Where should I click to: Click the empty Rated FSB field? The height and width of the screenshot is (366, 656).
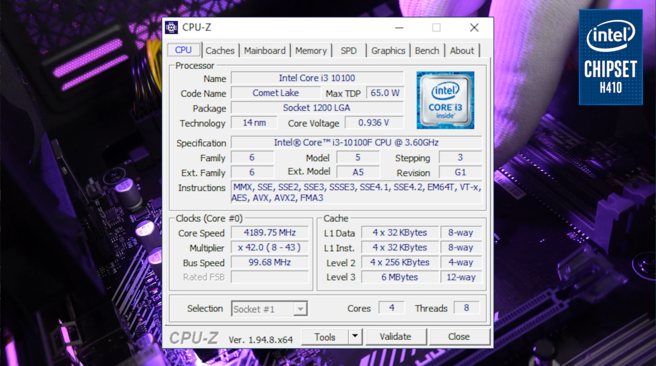click(x=270, y=277)
